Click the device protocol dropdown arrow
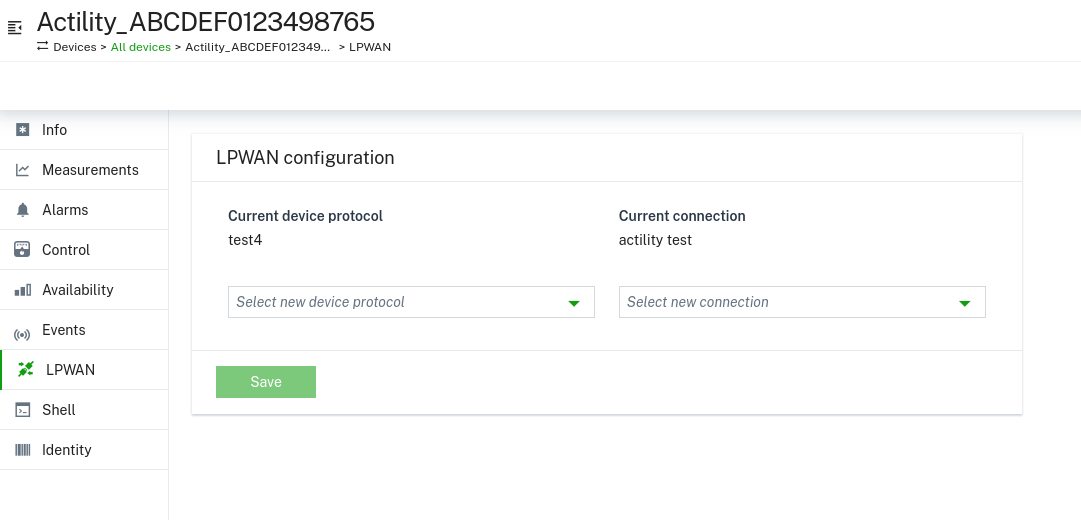 (x=574, y=303)
